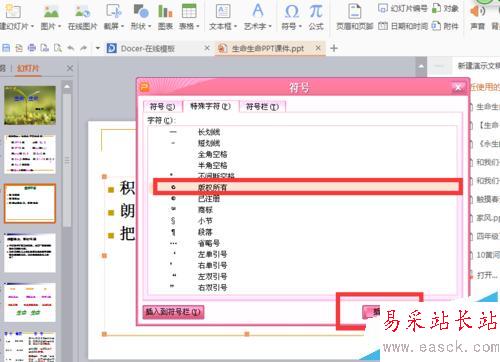
Task: Click the 符号 Omega symbol icon
Action: (x=292, y=11)
